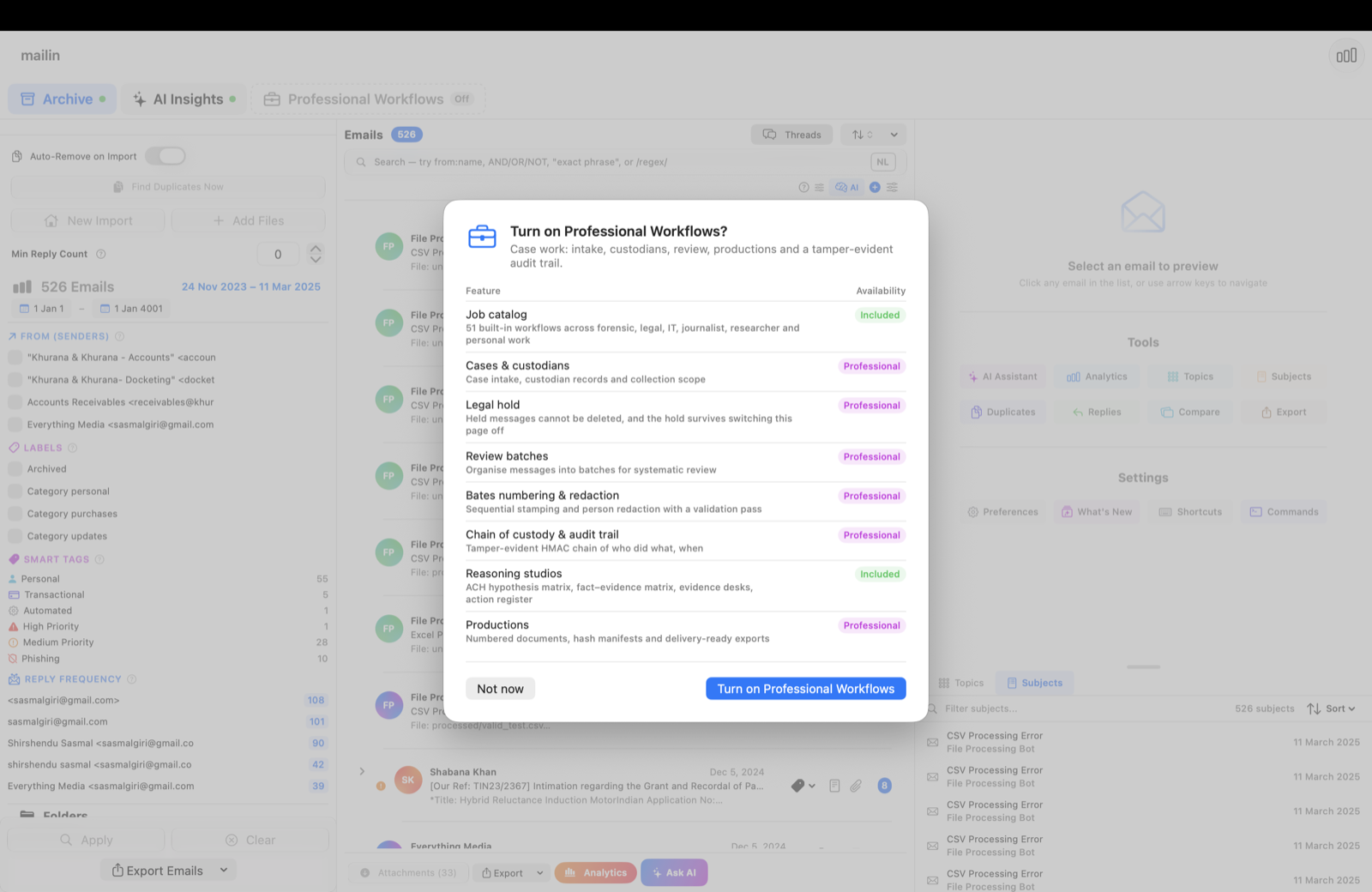Check the Category personal checkbox
Image resolution: width=1372 pixels, height=892 pixels.
point(15,491)
